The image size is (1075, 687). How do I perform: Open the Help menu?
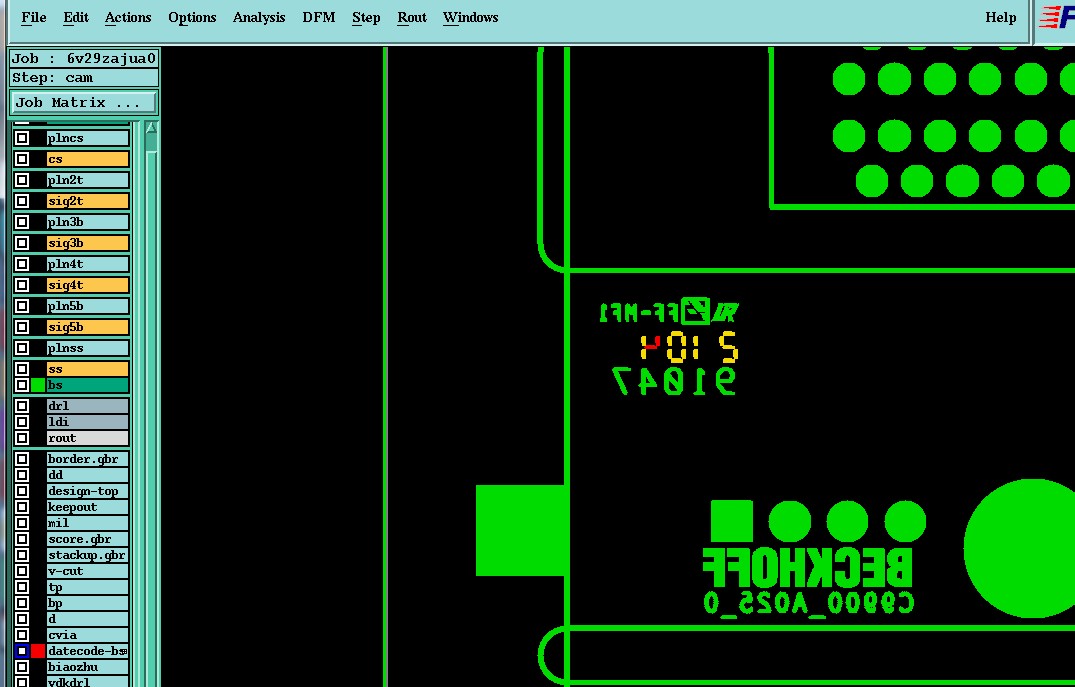(x=1000, y=18)
